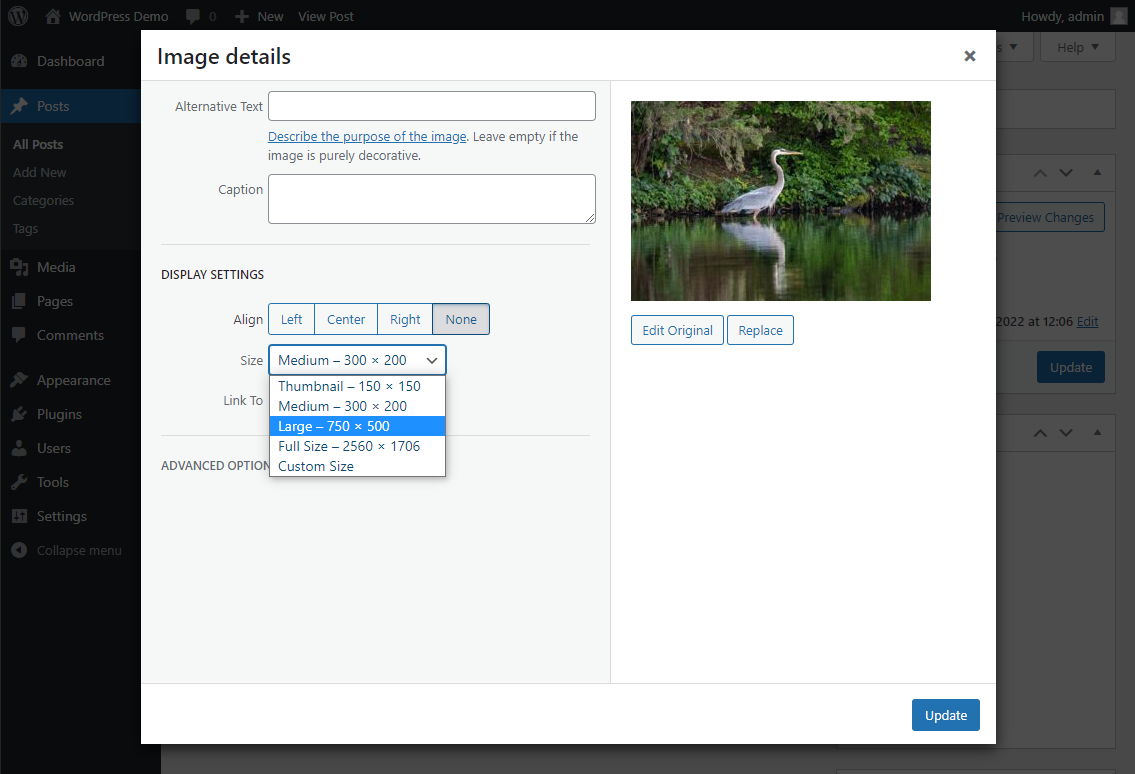
Task: Click the Media icon in sidebar
Action: pos(20,267)
